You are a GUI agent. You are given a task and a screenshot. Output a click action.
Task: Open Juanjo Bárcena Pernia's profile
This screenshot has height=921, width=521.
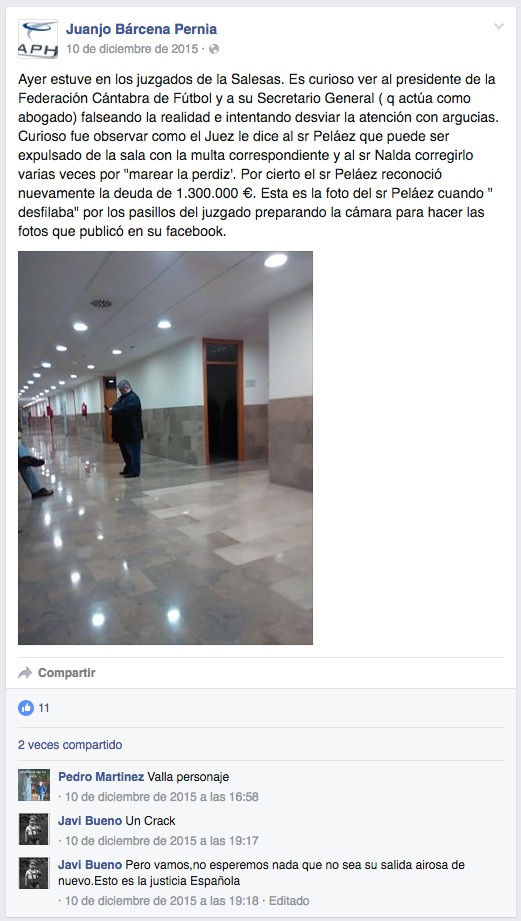click(x=142, y=29)
